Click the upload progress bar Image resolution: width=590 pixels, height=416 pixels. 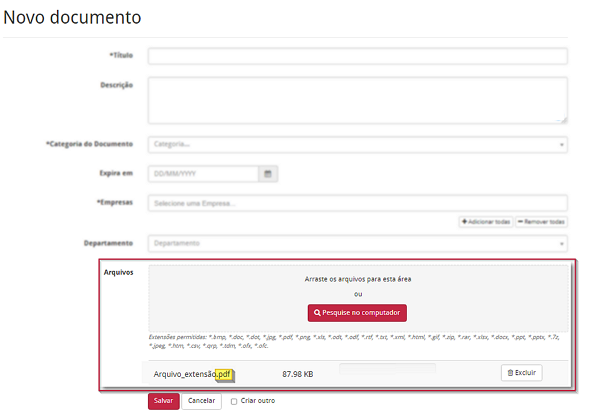pos(387,369)
